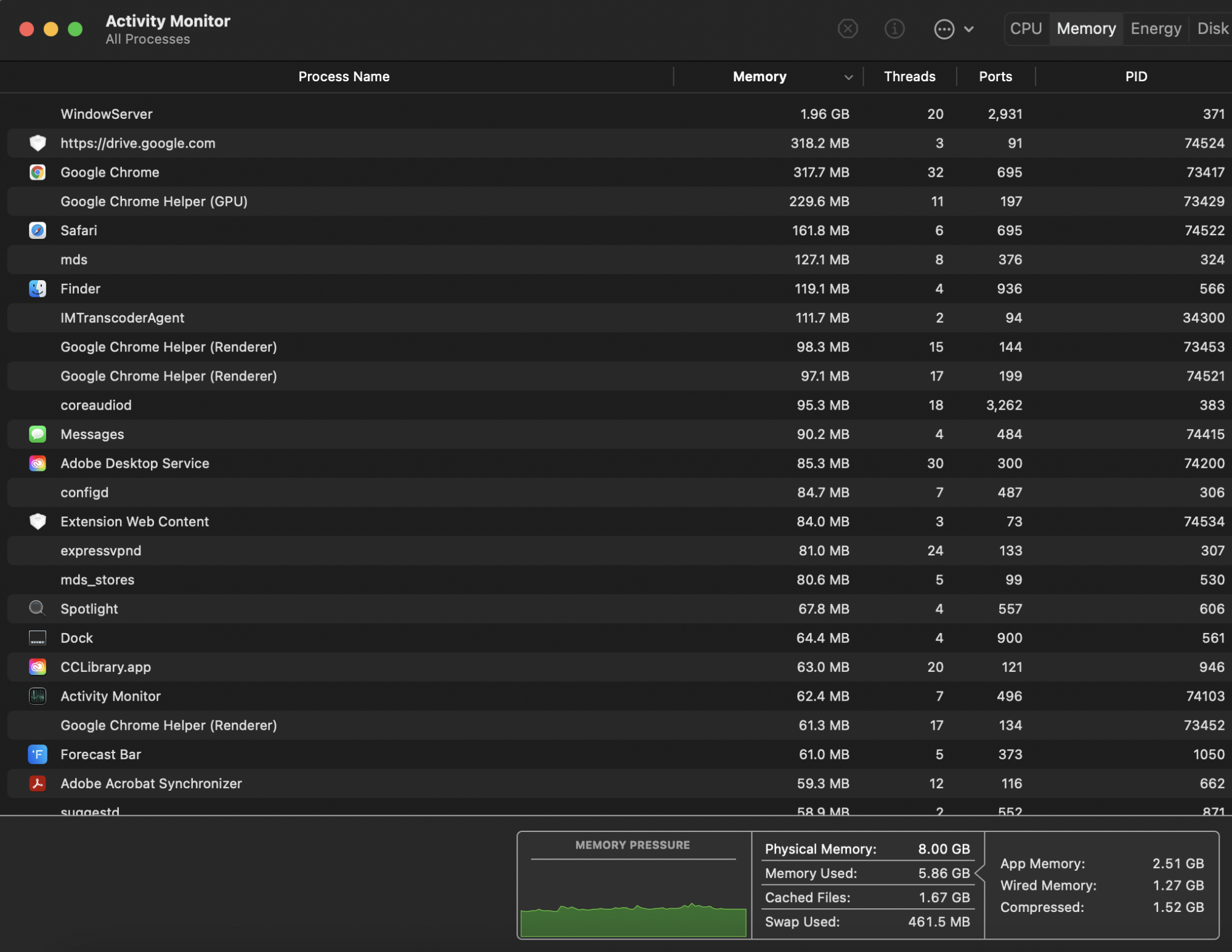Click the Adobe Acrobat Synchronizer icon
The width and height of the screenshot is (1232, 952).
[x=38, y=783]
